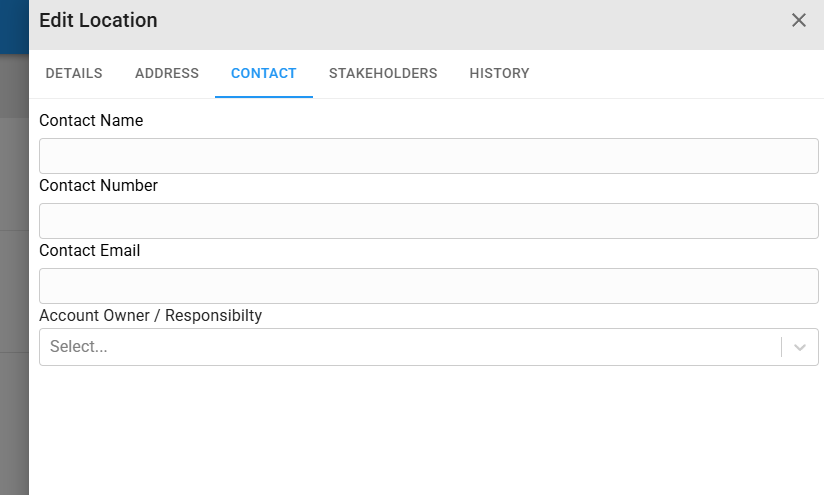Select the active Contact tab
Image resolution: width=824 pixels, height=495 pixels.
point(264,74)
